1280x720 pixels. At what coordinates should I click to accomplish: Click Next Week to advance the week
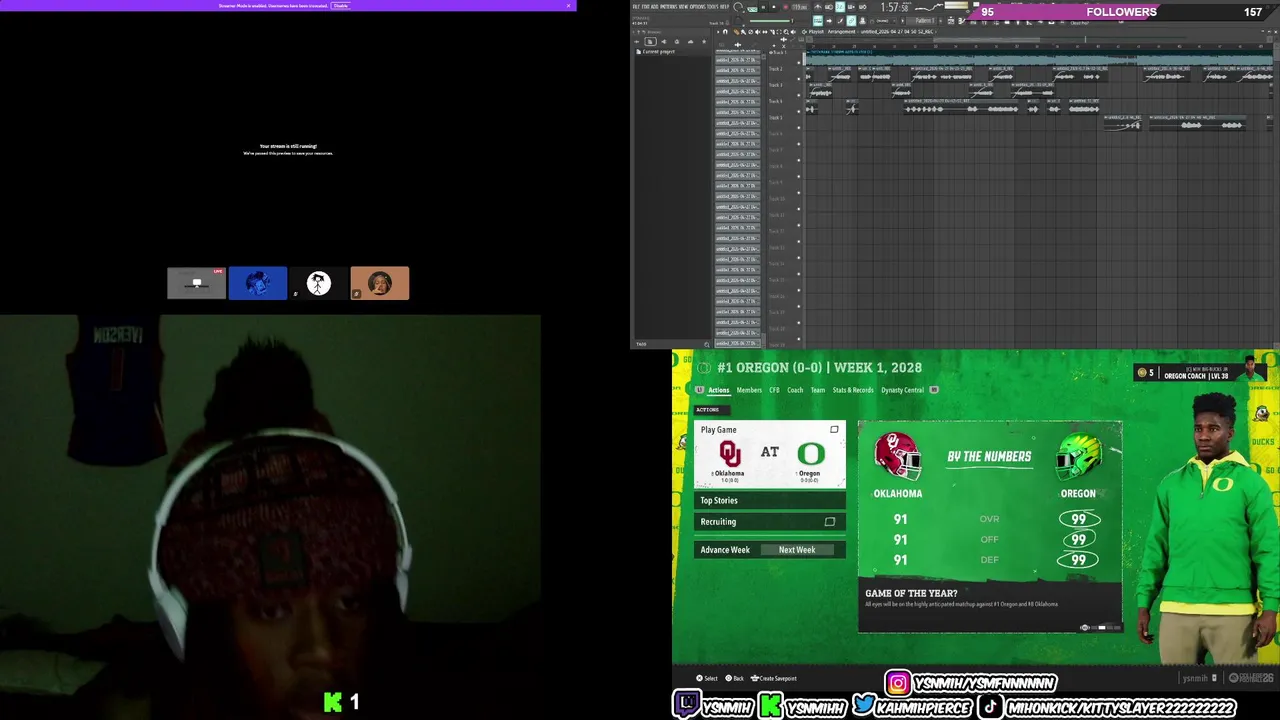[797, 550]
